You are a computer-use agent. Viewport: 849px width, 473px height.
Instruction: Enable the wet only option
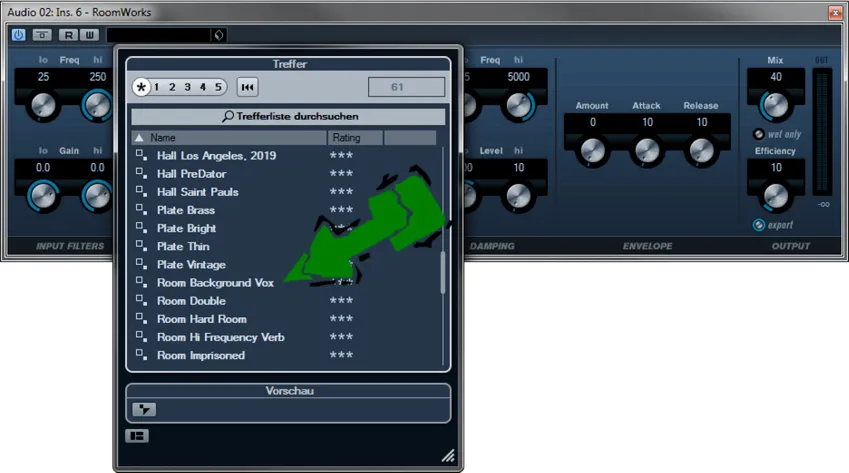pos(759,134)
